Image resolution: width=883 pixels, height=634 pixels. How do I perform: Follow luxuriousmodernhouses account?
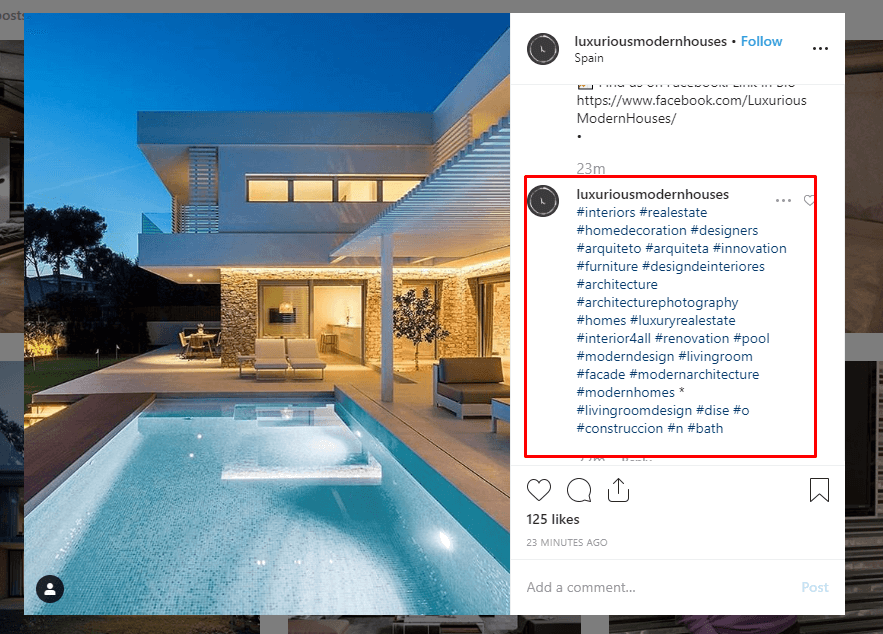click(761, 41)
